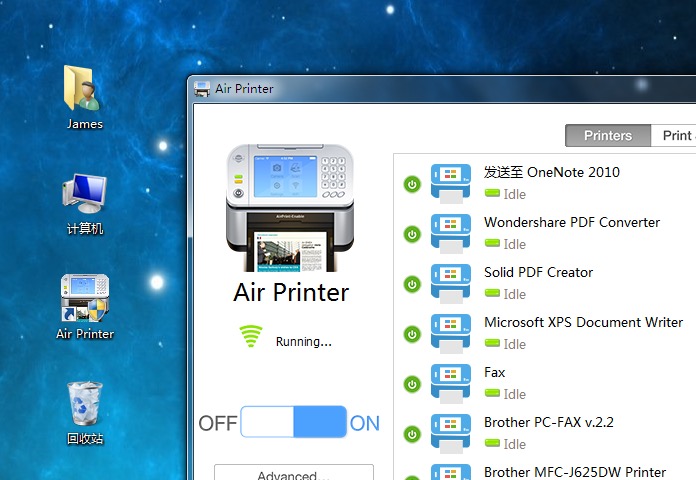Click the Air Printer window title text
The width and height of the screenshot is (696, 480).
[x=244, y=89]
